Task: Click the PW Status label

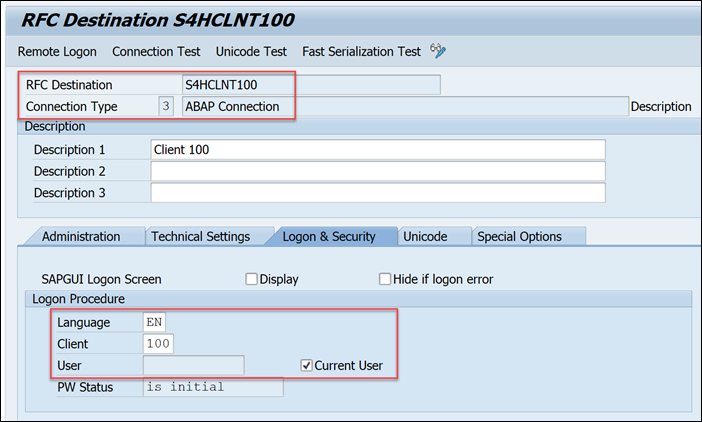Action: click(85, 387)
